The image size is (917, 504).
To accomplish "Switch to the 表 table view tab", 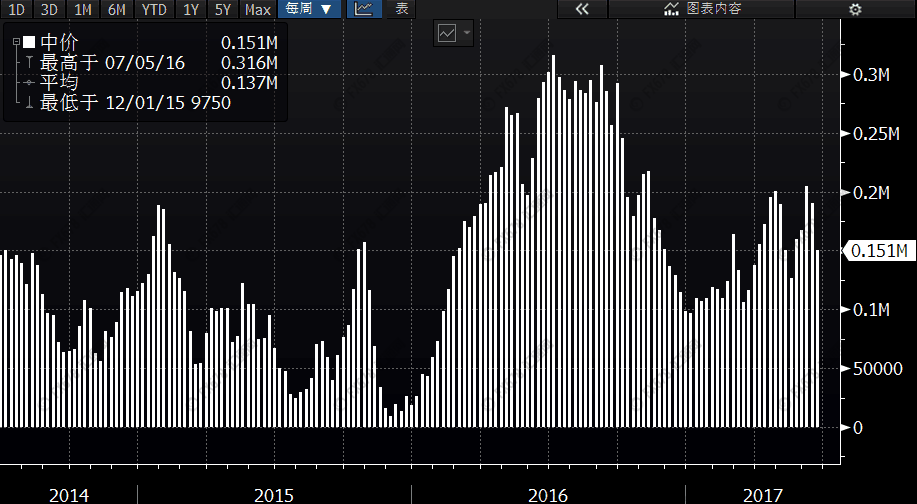I will (x=401, y=9).
